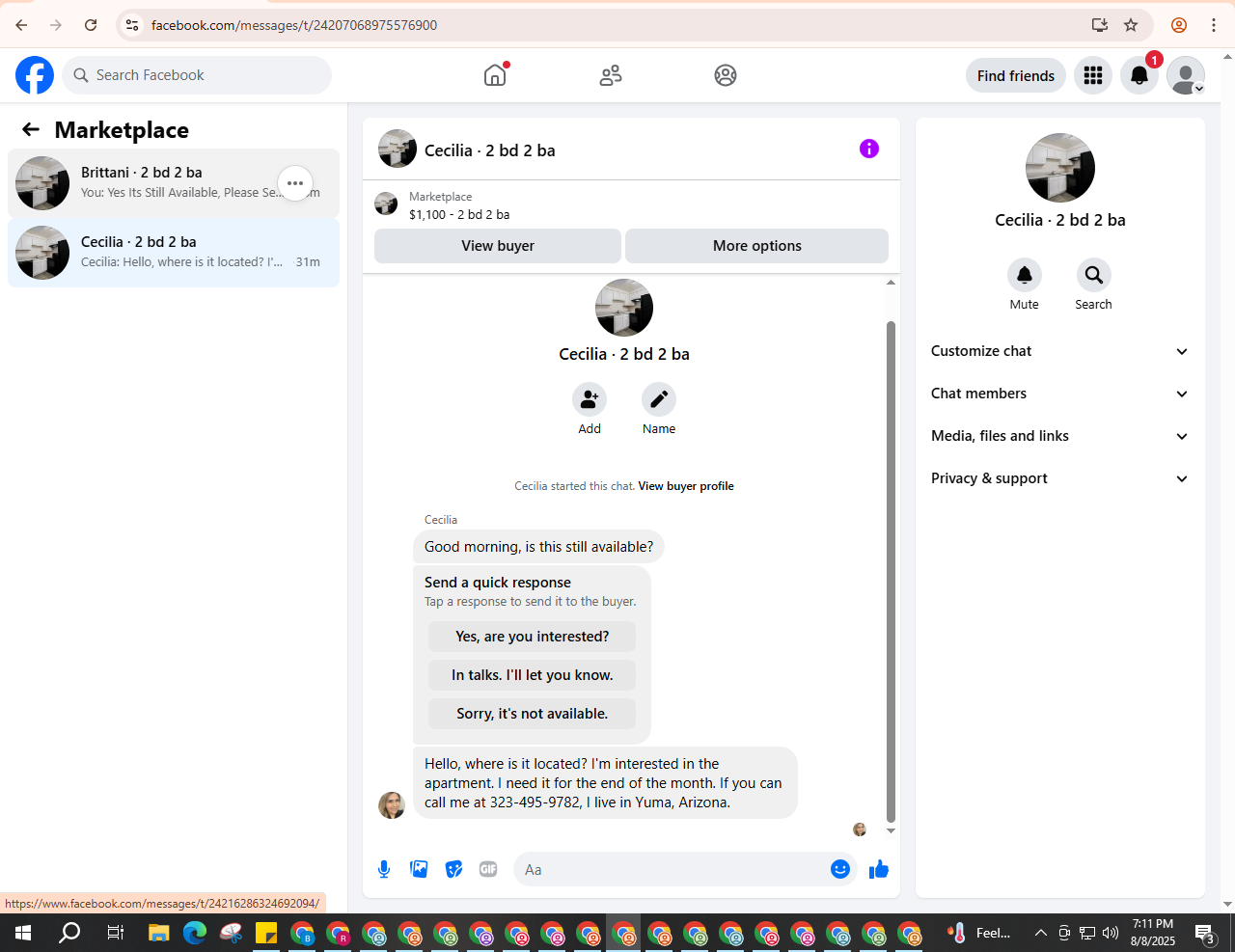Choose a GIF icon
Image resolution: width=1235 pixels, height=952 pixels.
[488, 869]
